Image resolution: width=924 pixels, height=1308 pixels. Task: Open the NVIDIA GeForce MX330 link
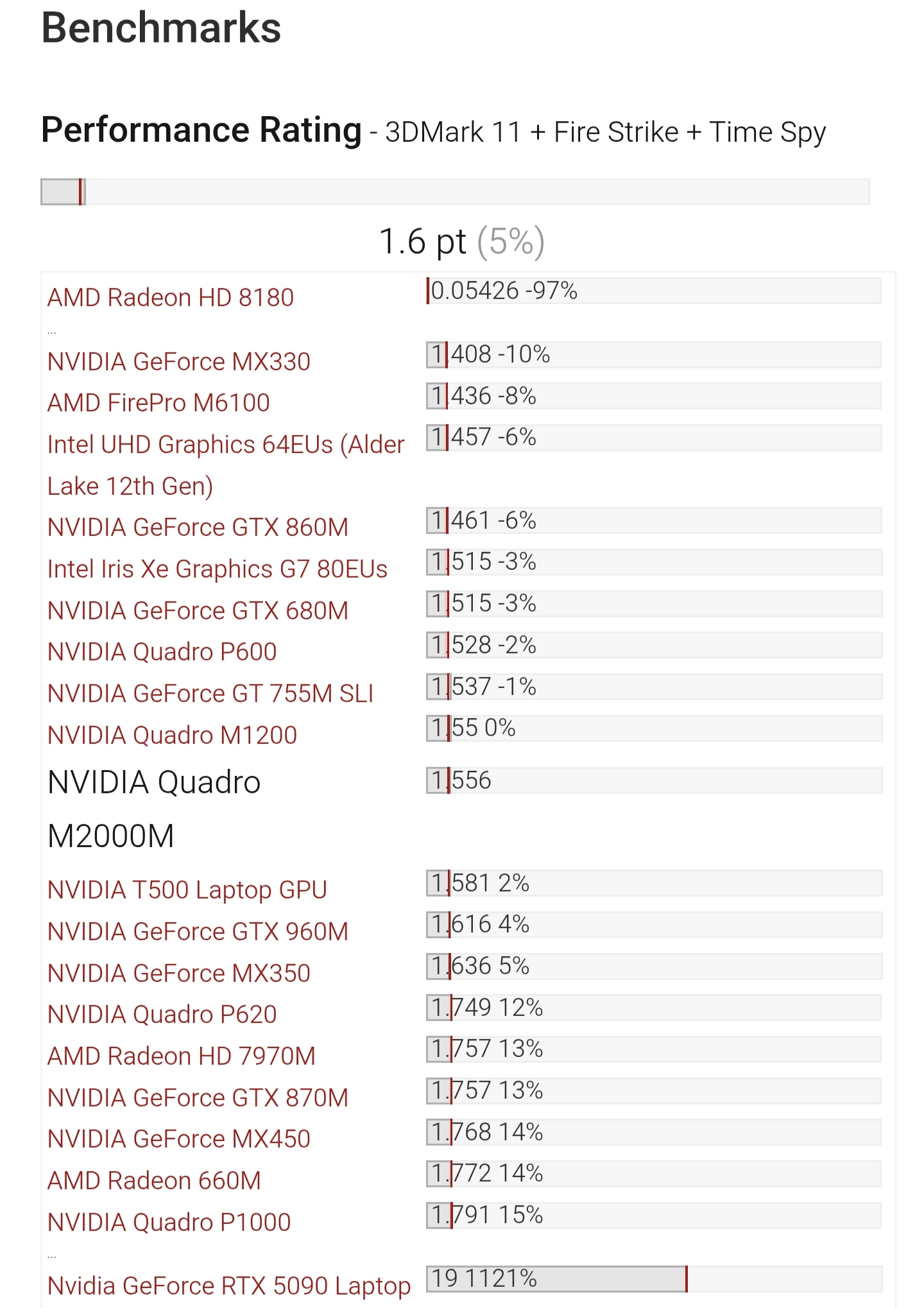178,362
